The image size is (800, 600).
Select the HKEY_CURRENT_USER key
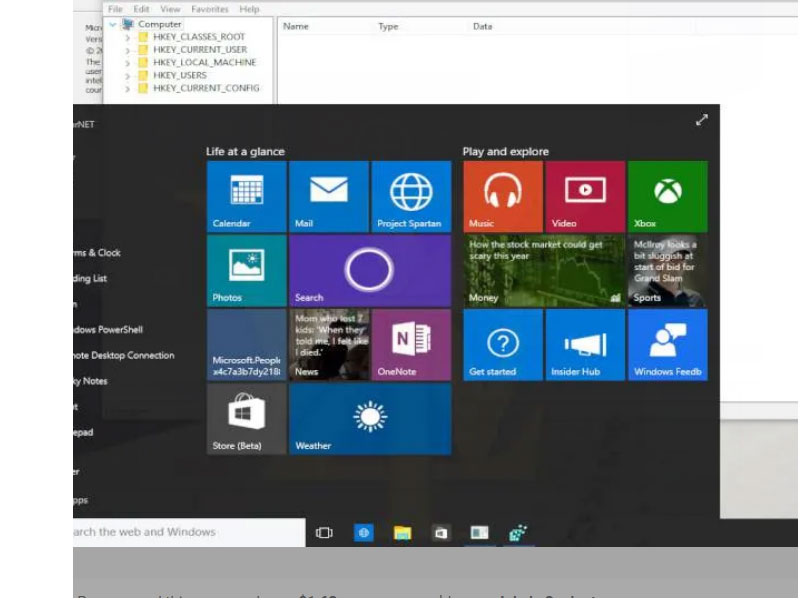coord(200,49)
